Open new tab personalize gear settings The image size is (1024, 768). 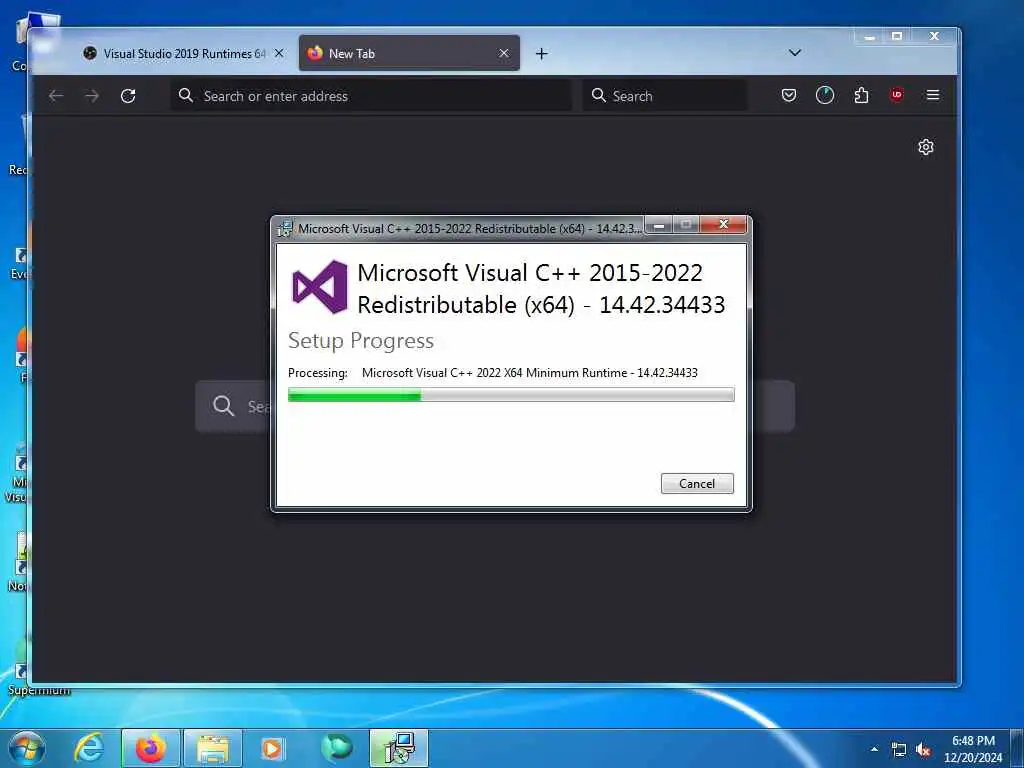(x=925, y=147)
